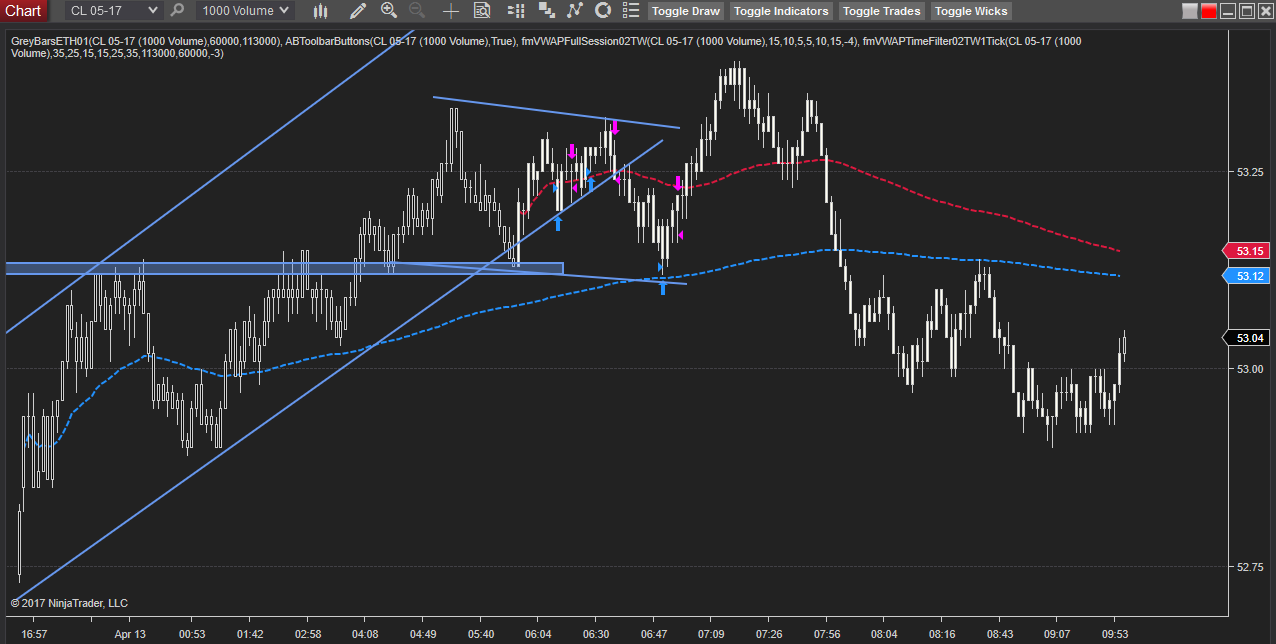Click the Toggle Trades button
This screenshot has height=644, width=1276.
coord(882,11)
